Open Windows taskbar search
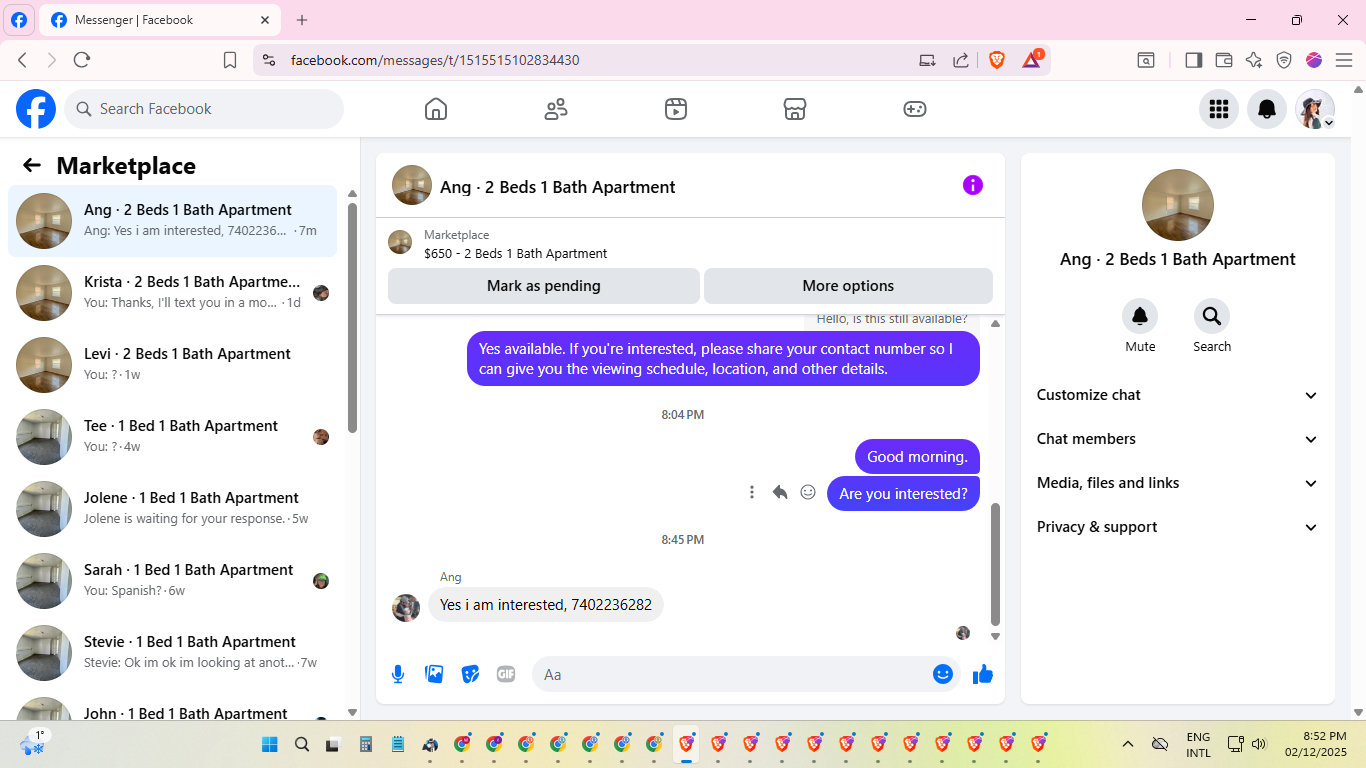 302,744
